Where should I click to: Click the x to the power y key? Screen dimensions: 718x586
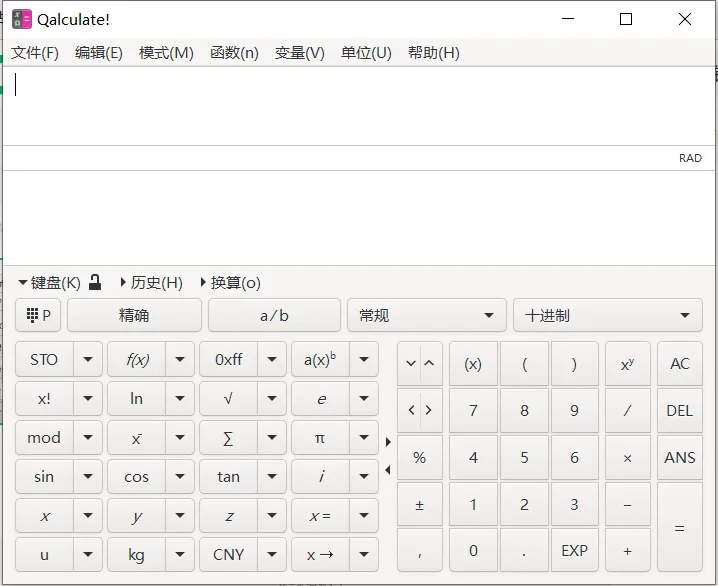pos(627,364)
